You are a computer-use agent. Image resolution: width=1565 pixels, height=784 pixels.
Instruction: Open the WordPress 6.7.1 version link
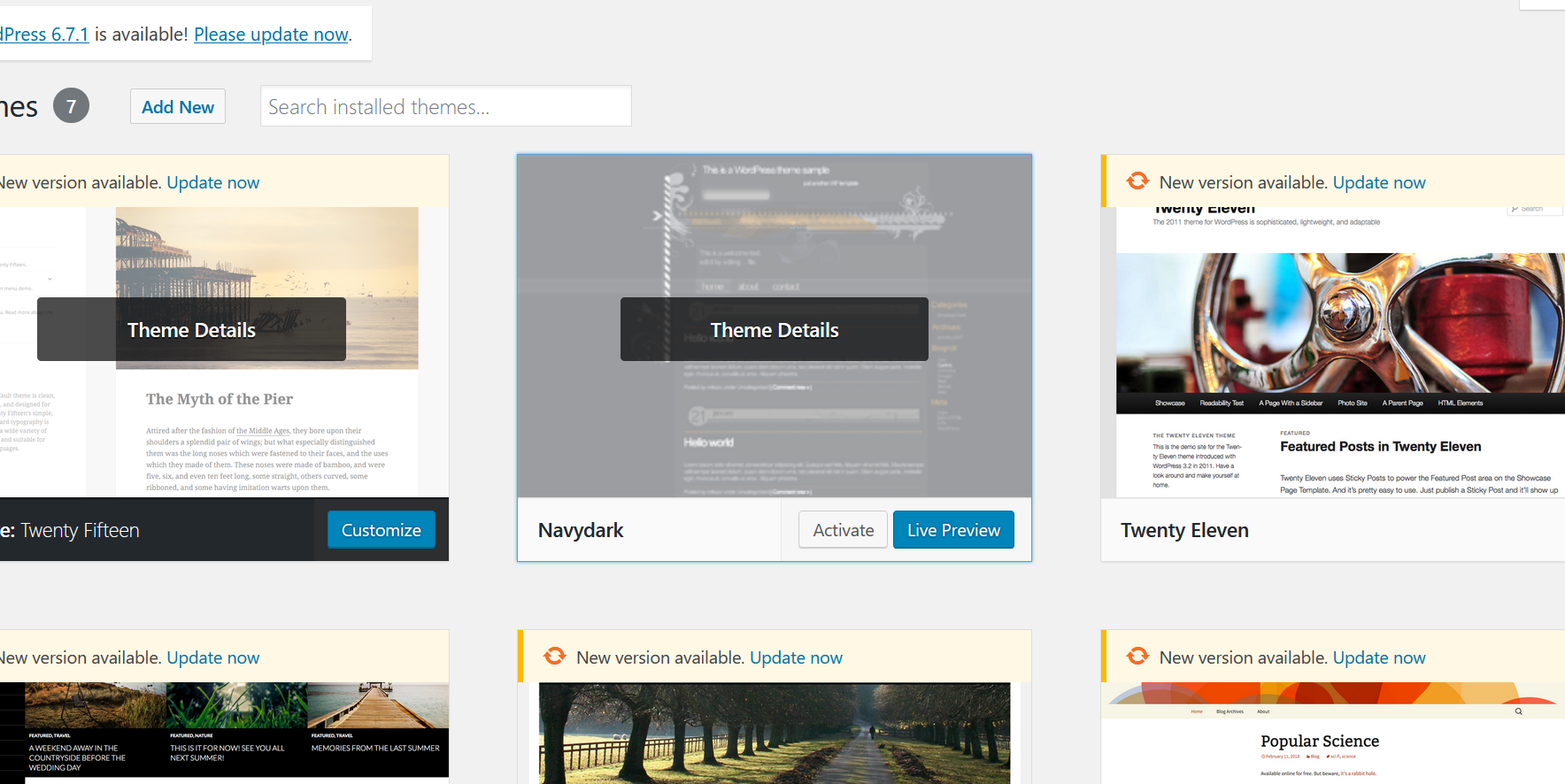pyautogui.click(x=44, y=35)
